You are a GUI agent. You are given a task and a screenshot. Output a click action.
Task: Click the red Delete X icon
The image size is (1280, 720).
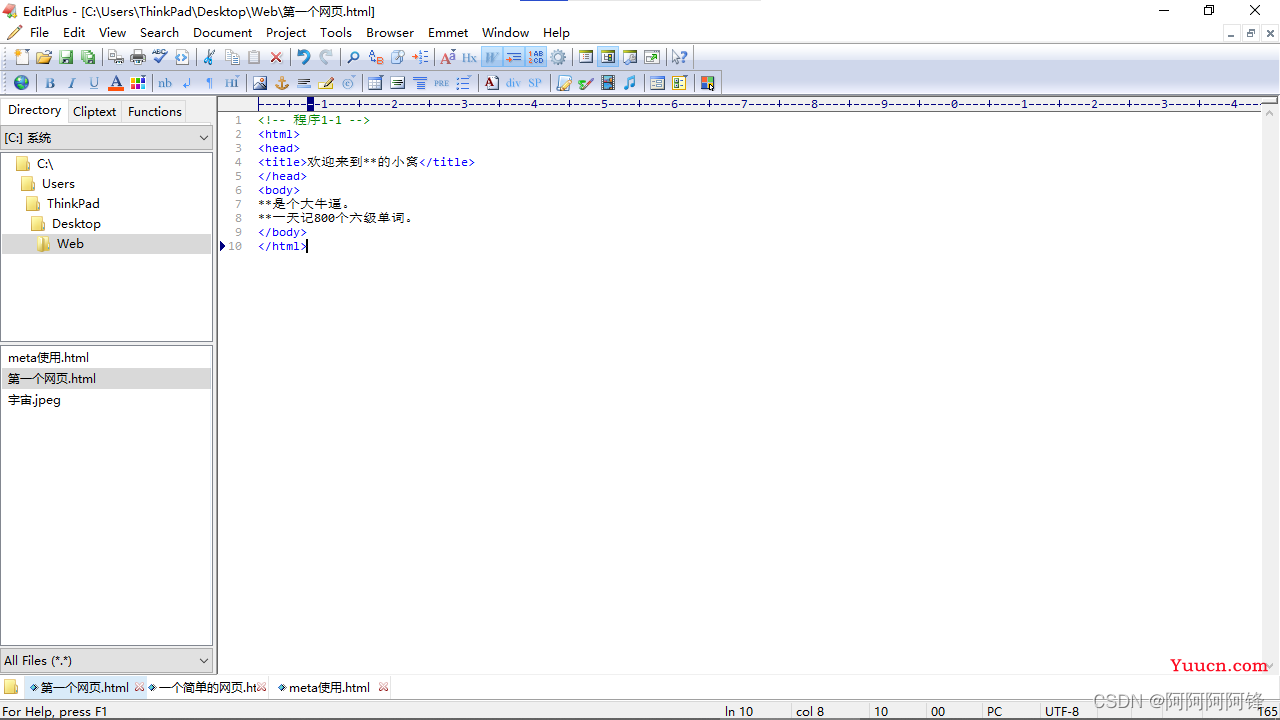coord(276,57)
